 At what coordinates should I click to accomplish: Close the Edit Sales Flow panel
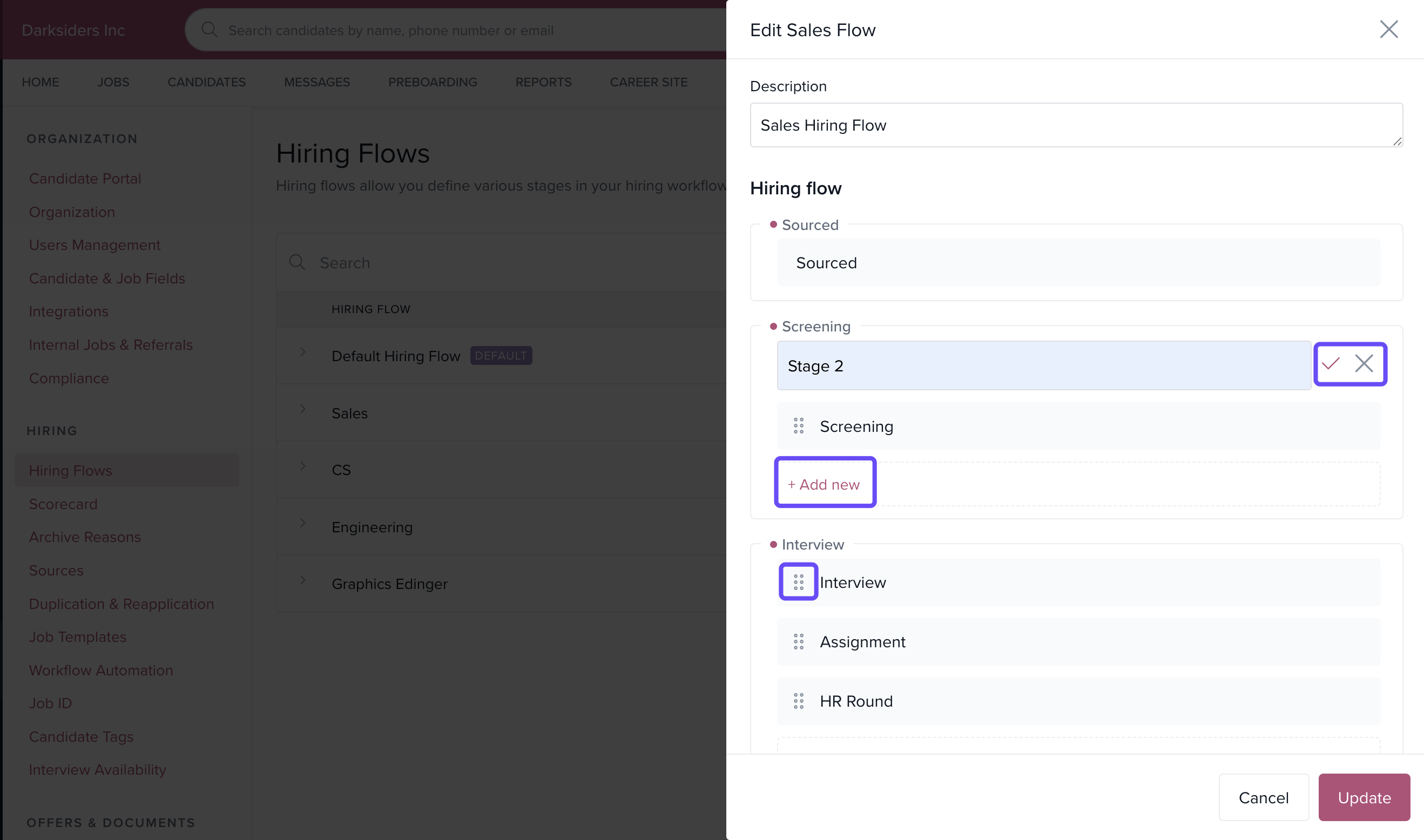pos(1388,30)
